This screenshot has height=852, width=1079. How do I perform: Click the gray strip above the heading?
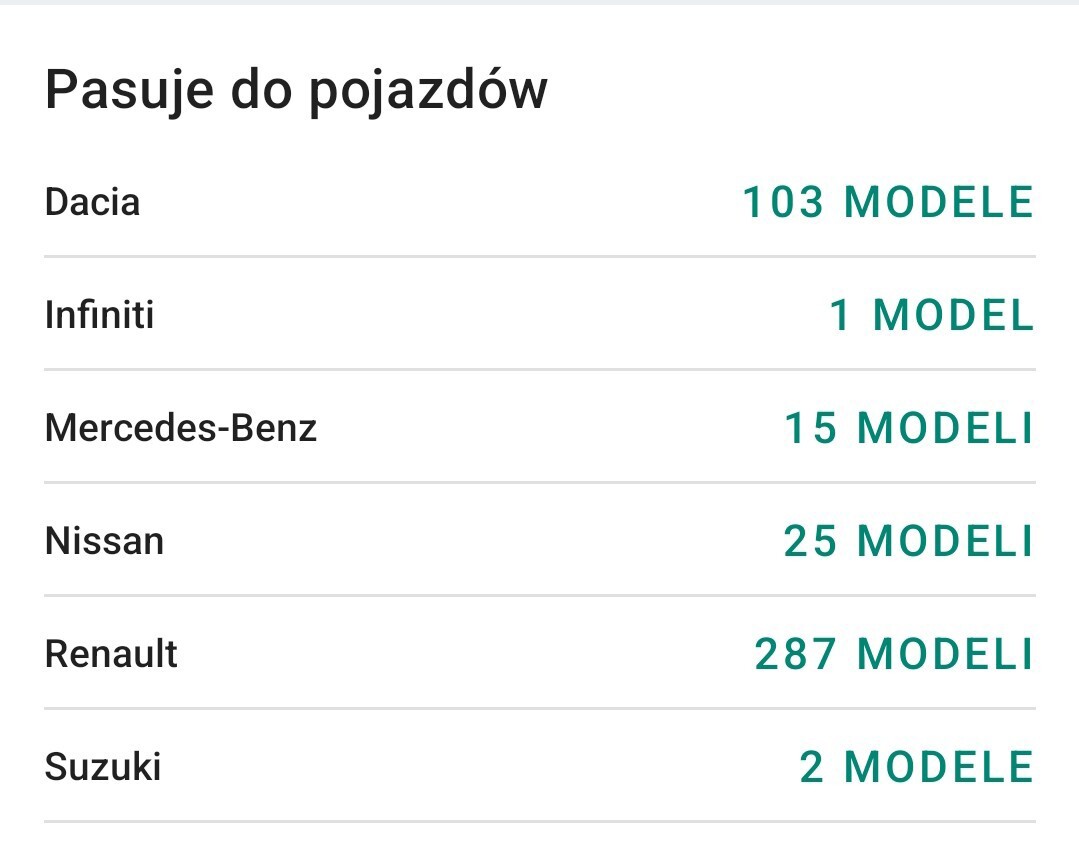pyautogui.click(x=540, y=3)
